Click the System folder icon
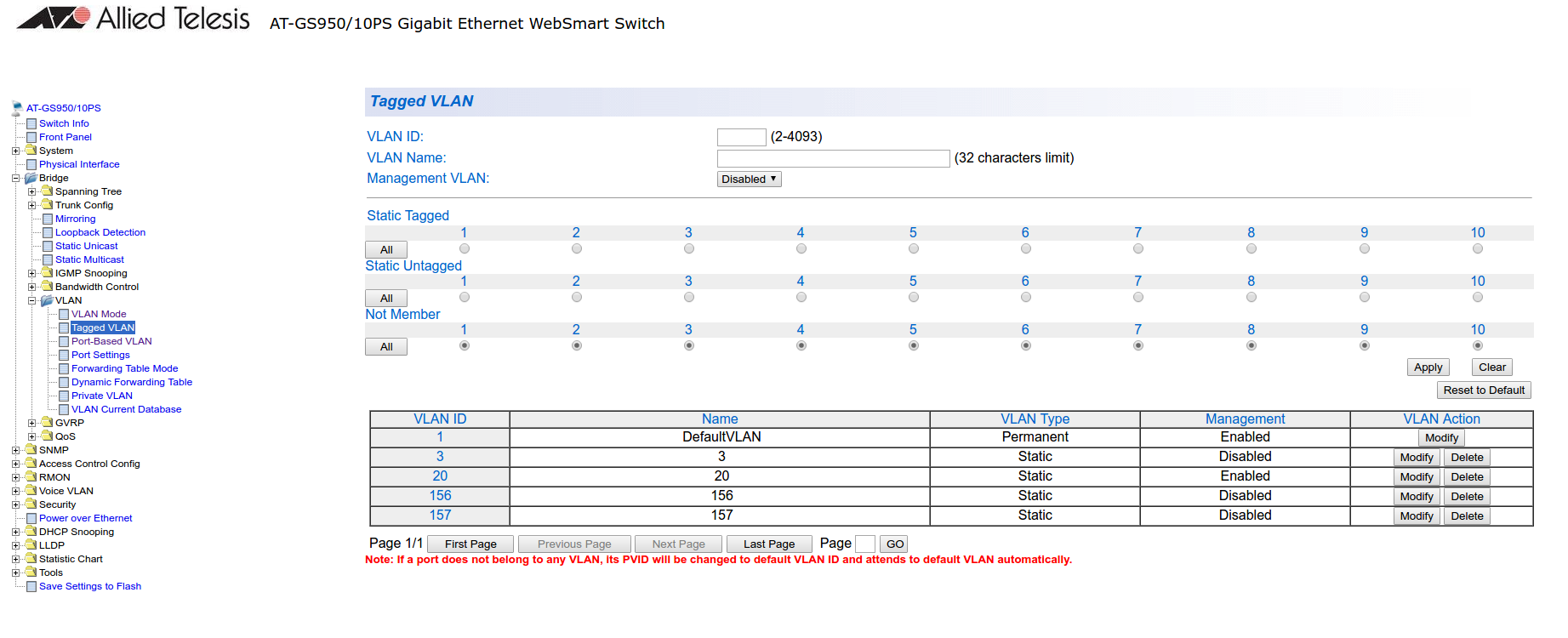The height and width of the screenshot is (638, 1568). point(31,151)
